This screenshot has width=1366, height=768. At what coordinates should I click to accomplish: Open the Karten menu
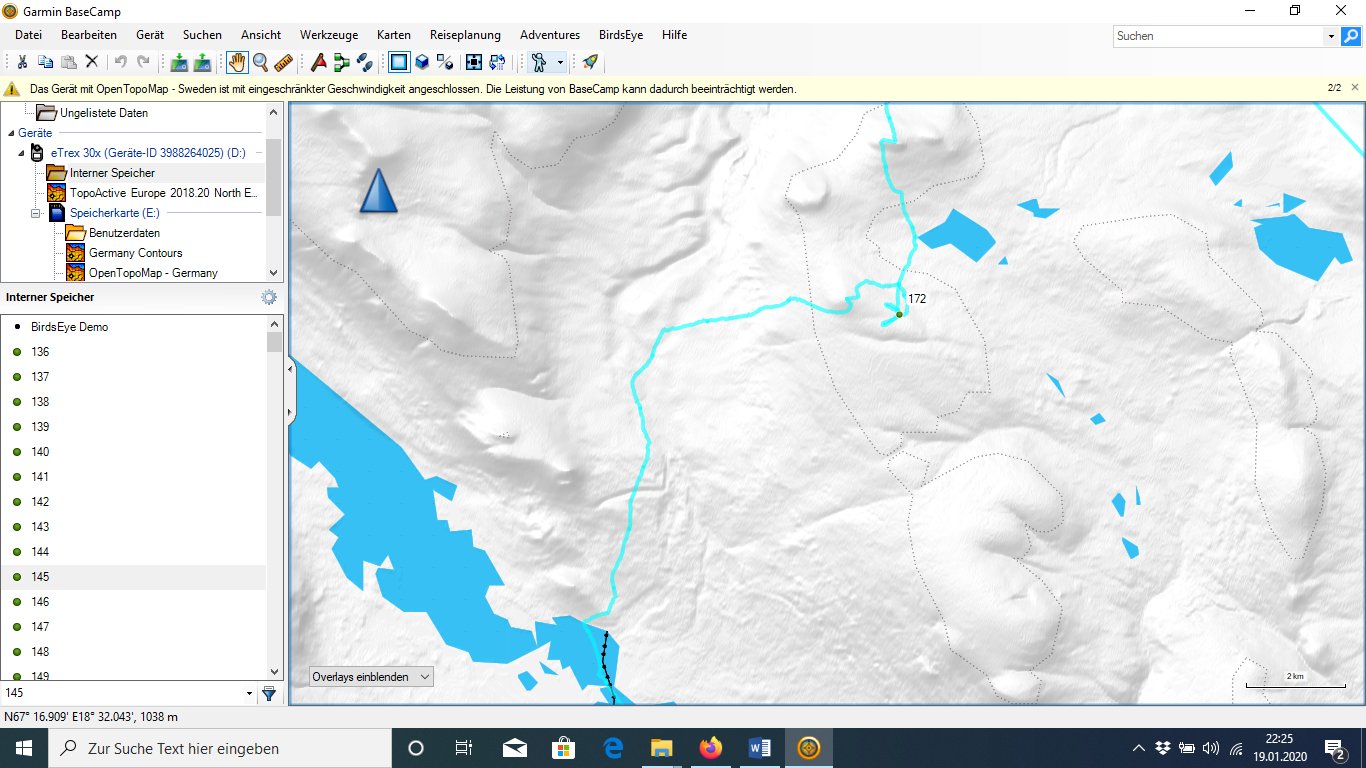[394, 35]
